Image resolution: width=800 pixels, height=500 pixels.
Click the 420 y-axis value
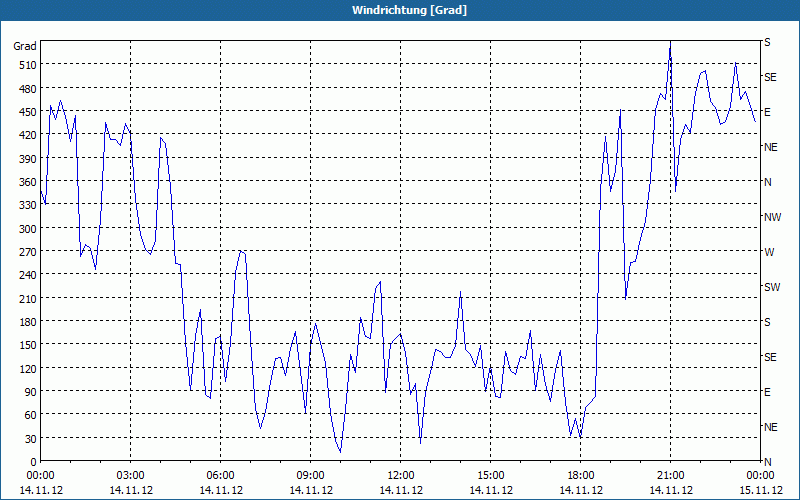[x=28, y=135]
